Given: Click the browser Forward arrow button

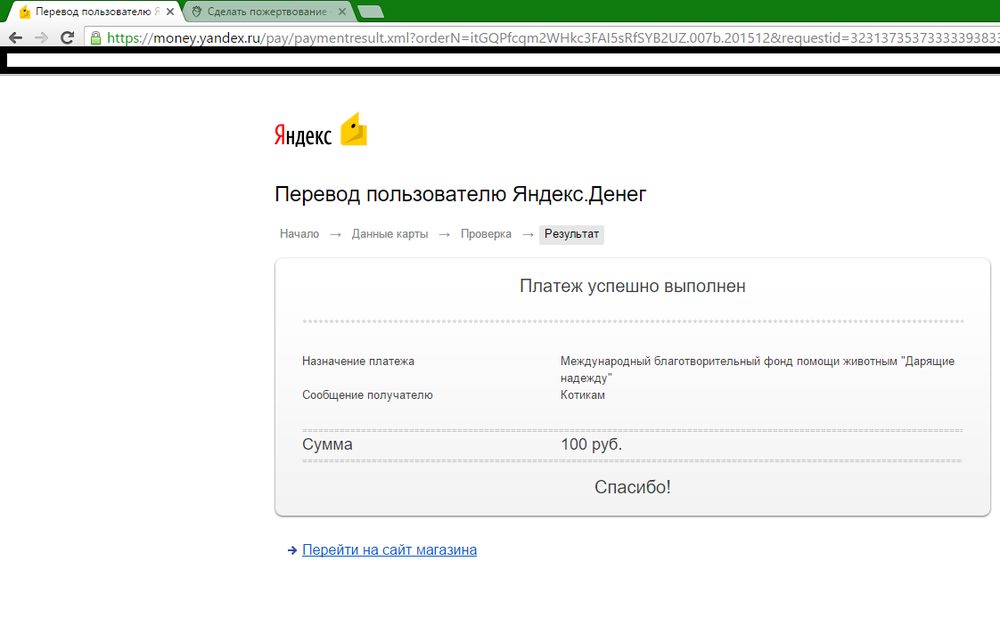Looking at the screenshot, I should pos(42,38).
